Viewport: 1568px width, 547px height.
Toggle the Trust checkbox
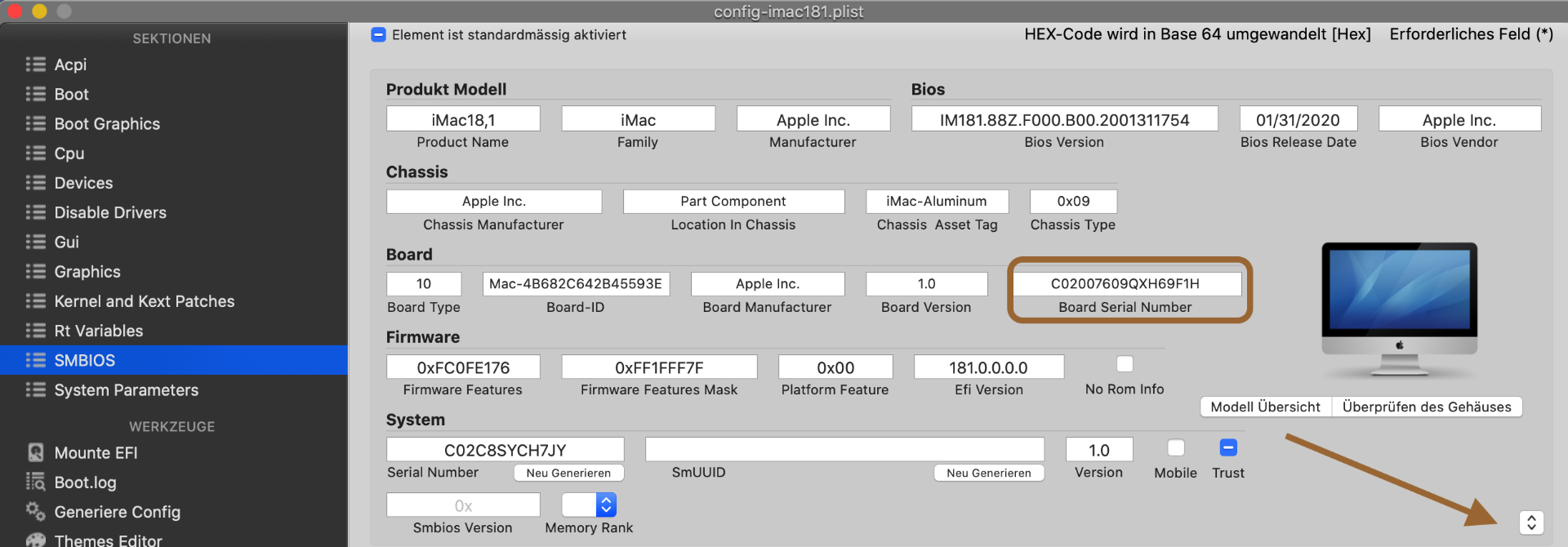pos(1228,447)
